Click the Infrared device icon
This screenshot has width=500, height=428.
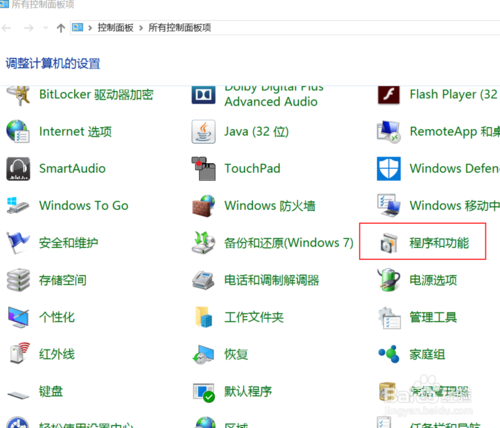click(19, 353)
